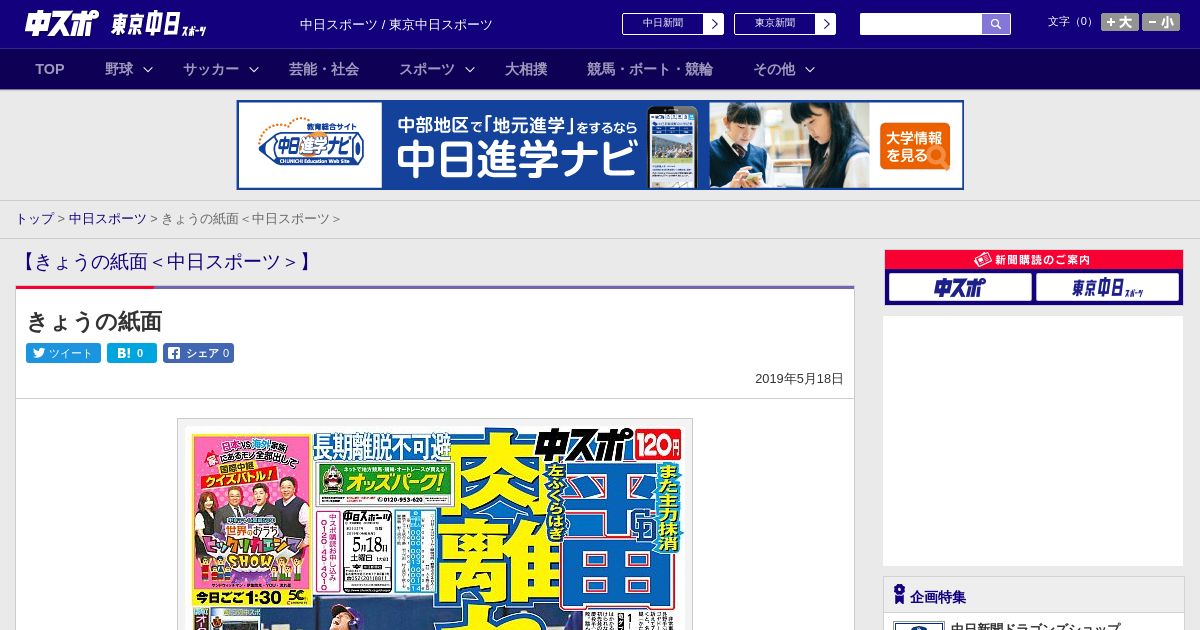
Task: Click the arrow next to 東京新聞
Action: click(x=826, y=24)
